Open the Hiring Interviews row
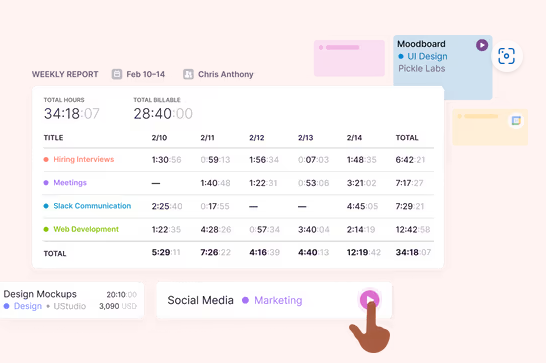Viewport: 546px width, 363px height. click(239, 160)
